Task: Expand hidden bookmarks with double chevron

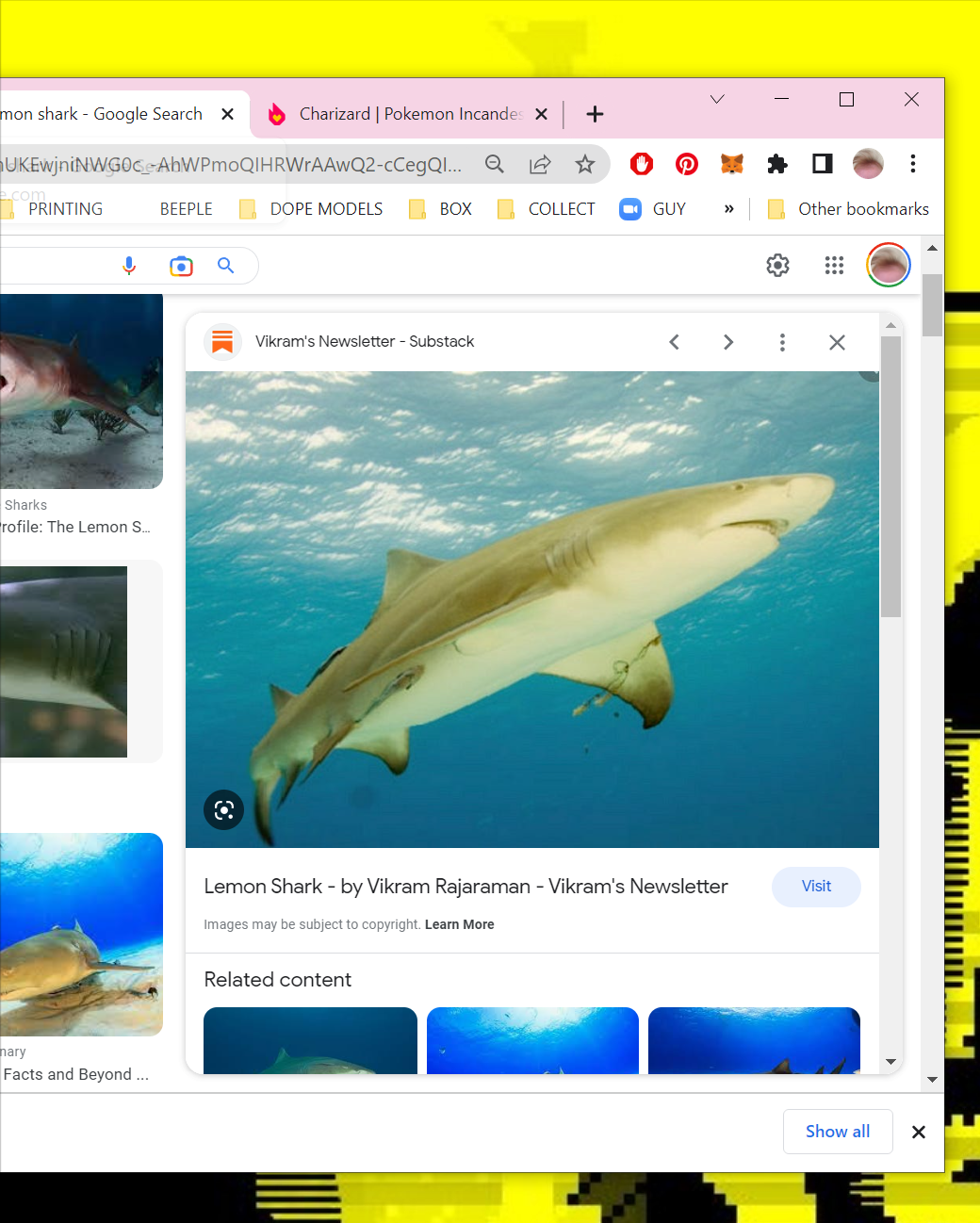Action: (x=728, y=209)
